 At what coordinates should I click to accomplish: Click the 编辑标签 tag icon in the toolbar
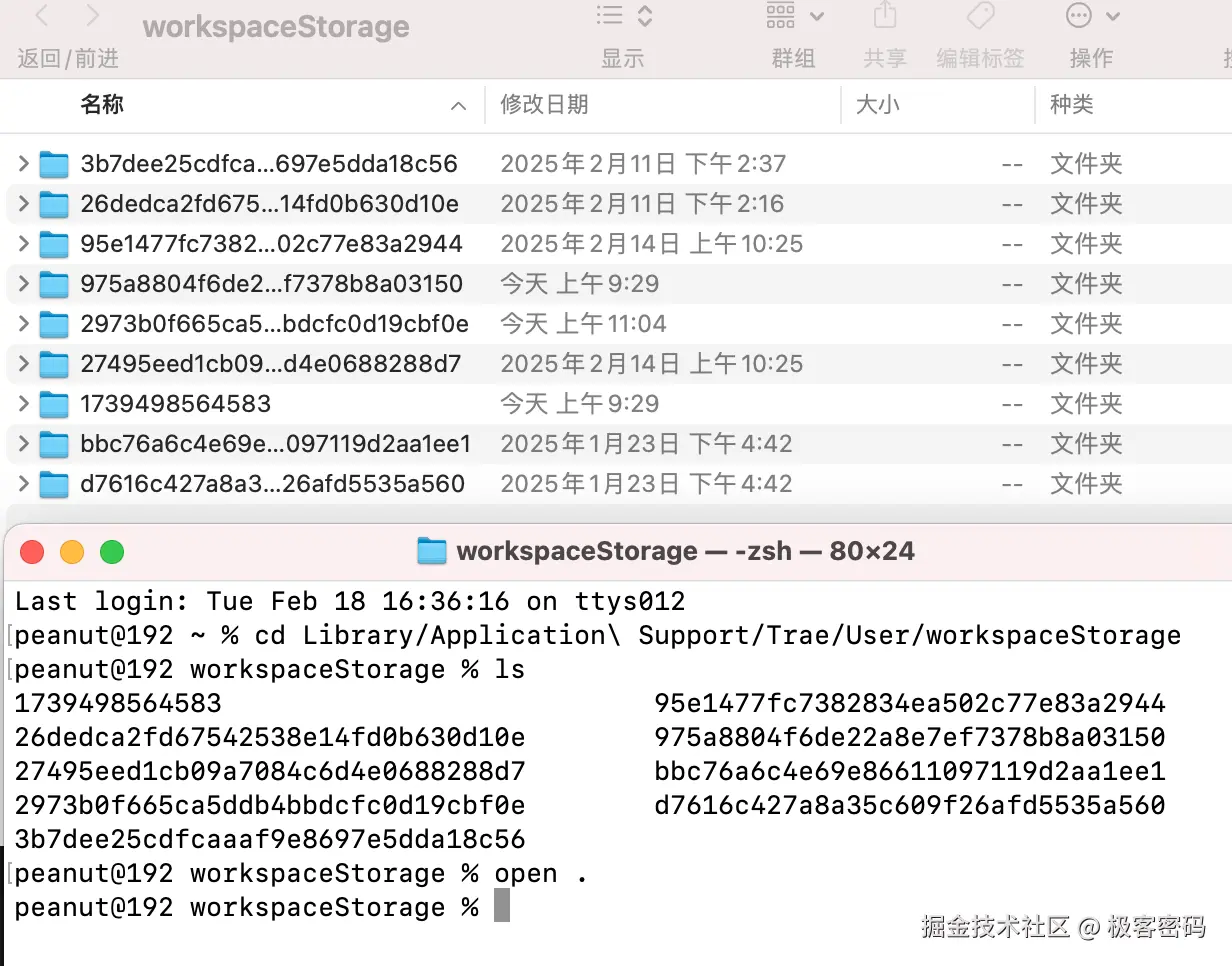[x=979, y=16]
